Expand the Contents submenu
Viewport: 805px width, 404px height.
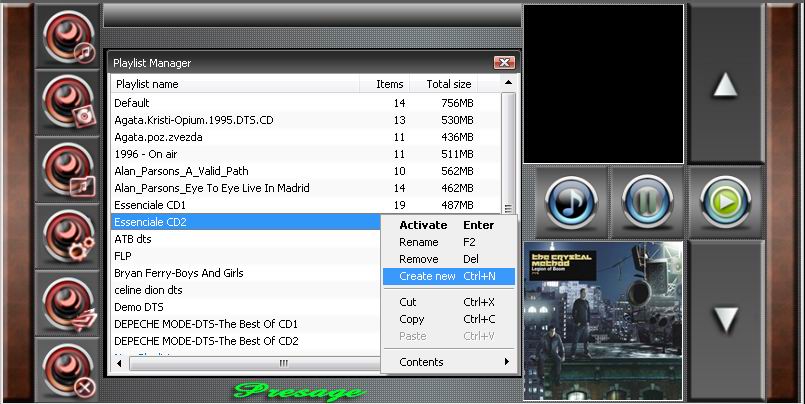(448, 362)
